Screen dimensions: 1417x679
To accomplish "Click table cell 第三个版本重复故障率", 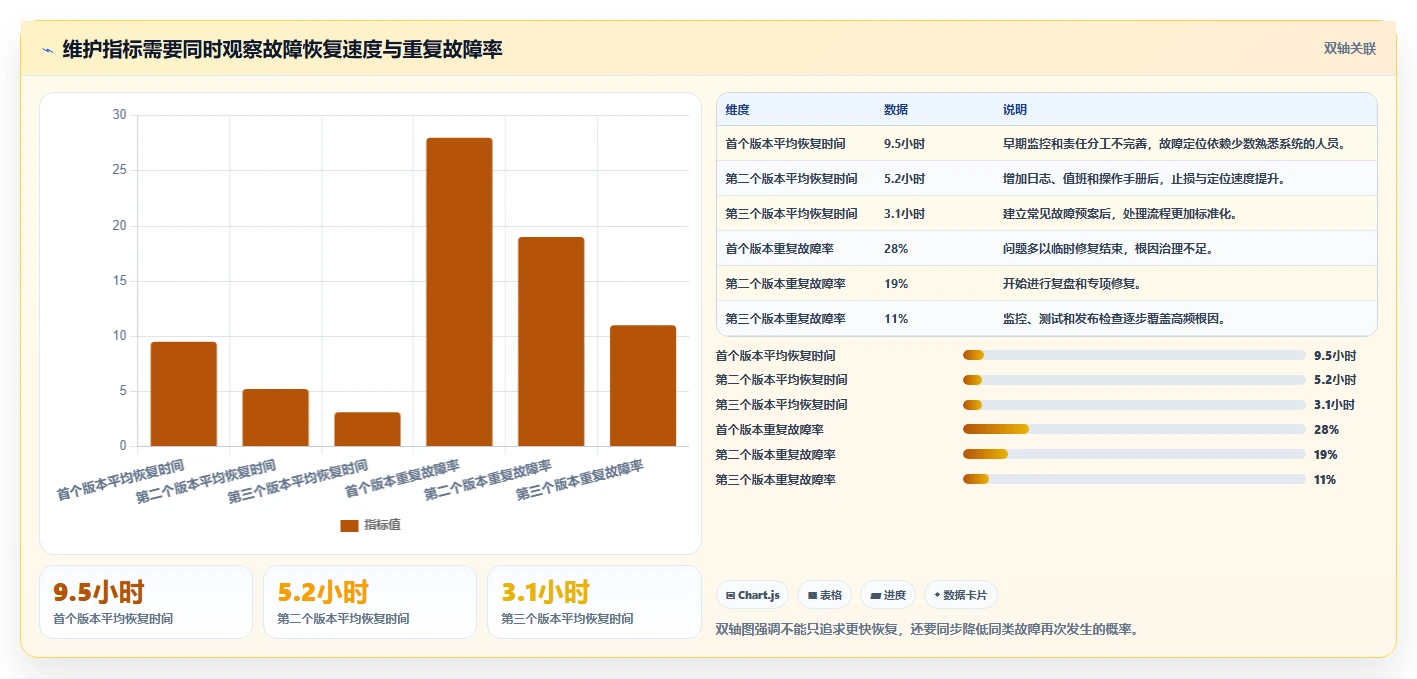I will pyautogui.click(x=786, y=319).
